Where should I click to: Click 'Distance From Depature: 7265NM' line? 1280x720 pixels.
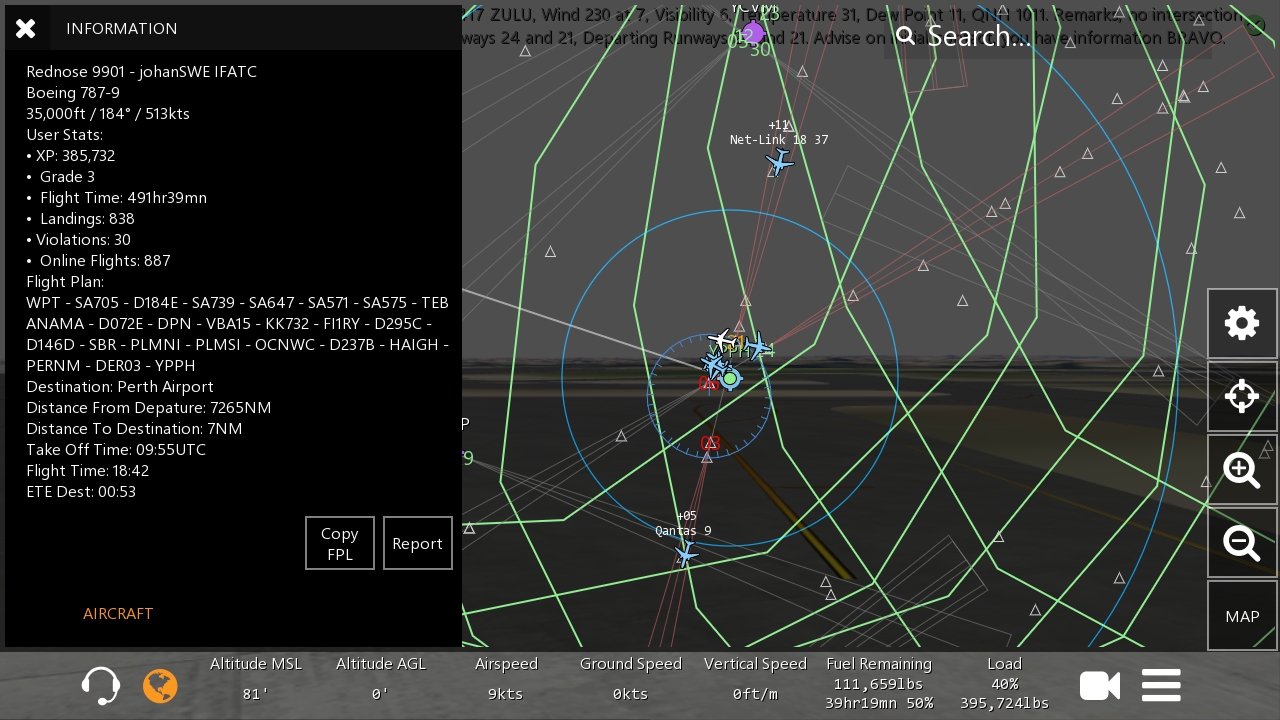[x=149, y=408]
